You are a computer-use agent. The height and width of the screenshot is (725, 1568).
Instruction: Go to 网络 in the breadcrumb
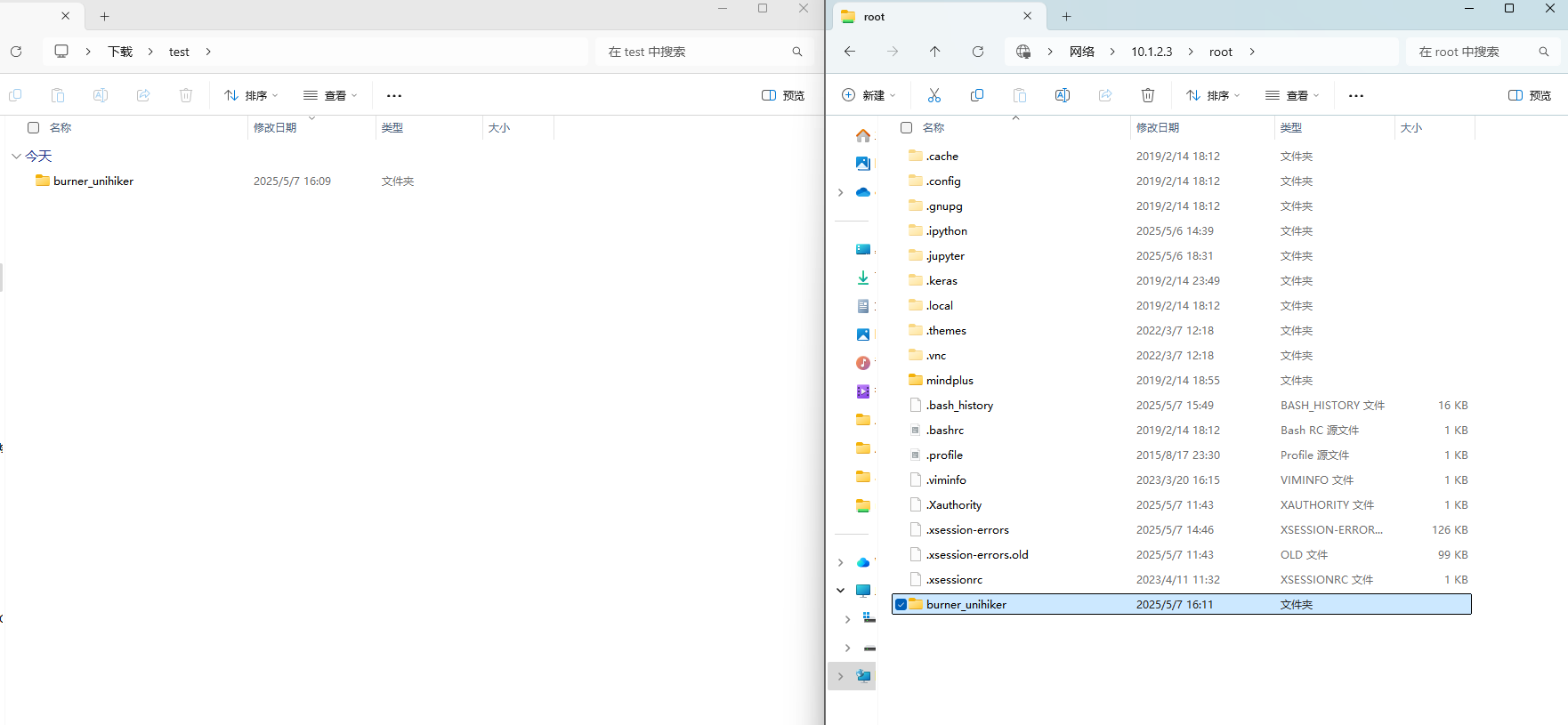1082,52
